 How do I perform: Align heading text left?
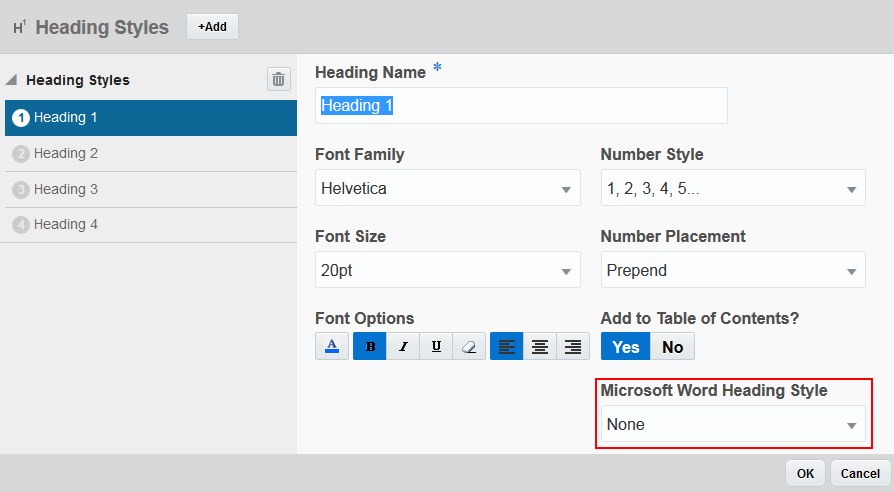[507, 347]
